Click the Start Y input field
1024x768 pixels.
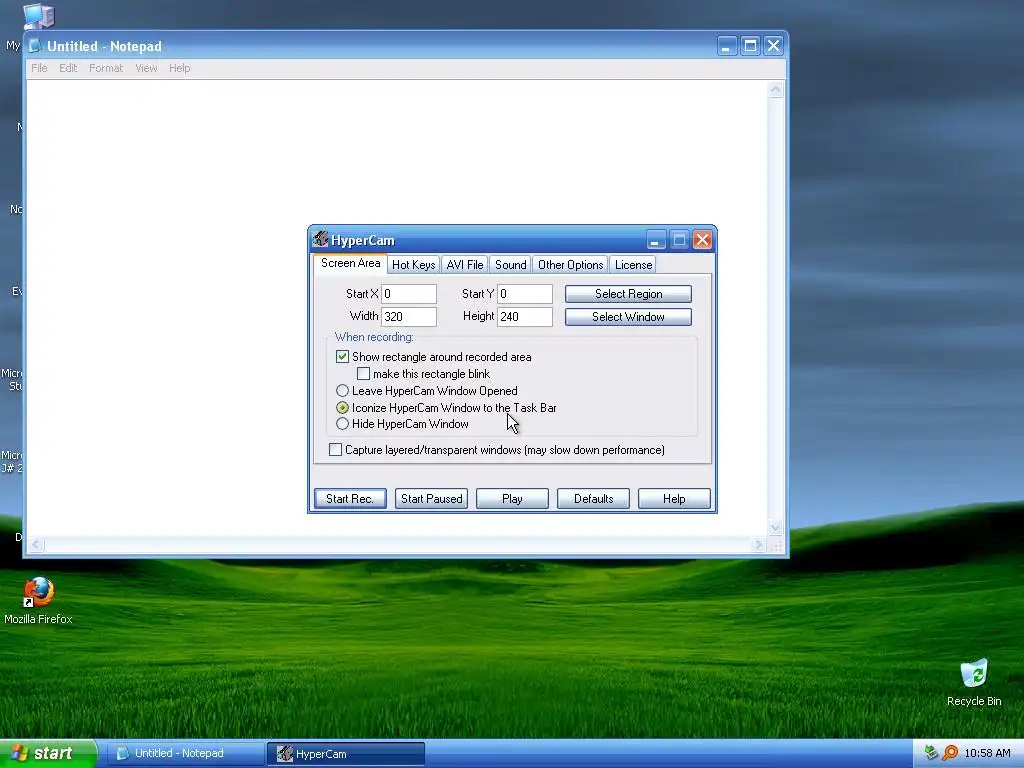525,294
